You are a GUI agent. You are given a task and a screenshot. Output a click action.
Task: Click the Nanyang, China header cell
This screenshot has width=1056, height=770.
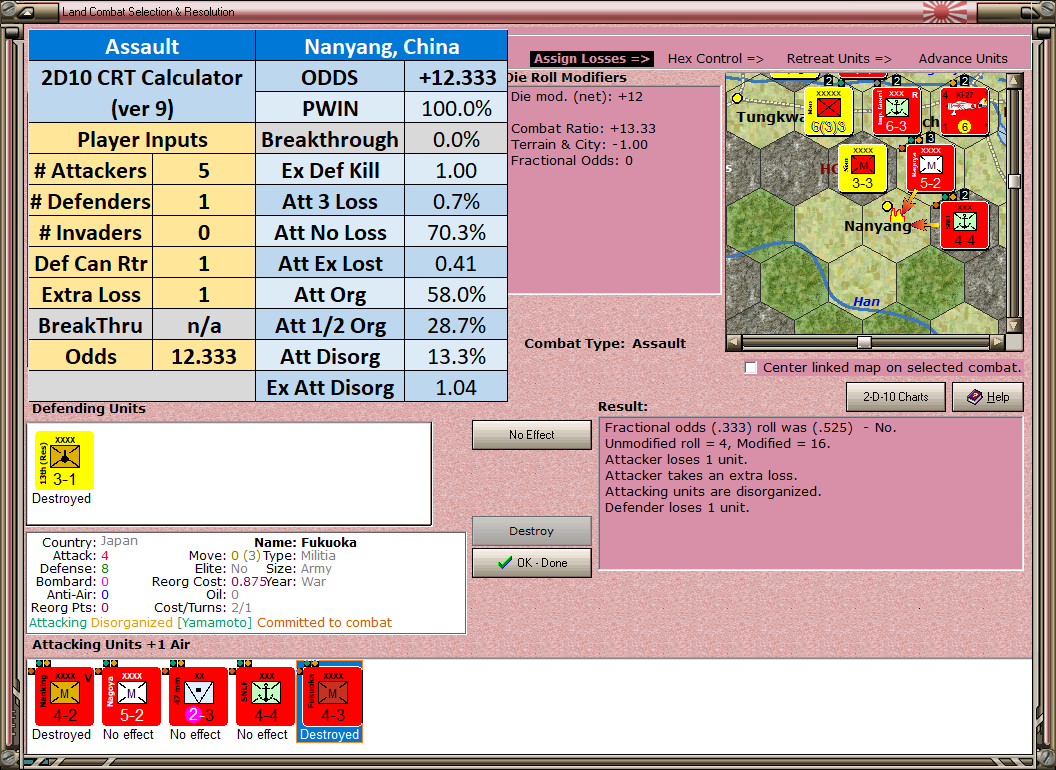[381, 46]
